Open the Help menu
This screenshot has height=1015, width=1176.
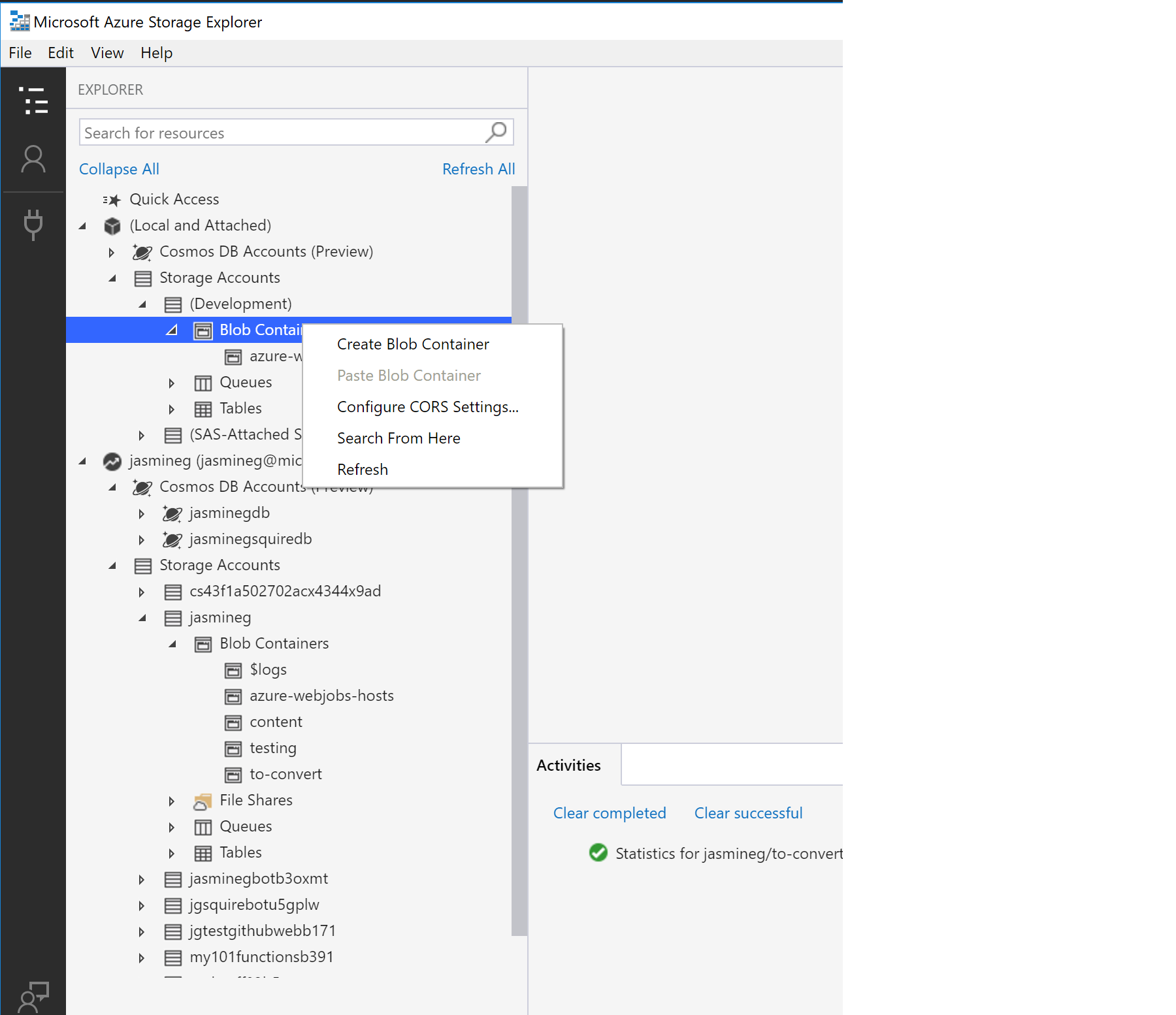157,53
